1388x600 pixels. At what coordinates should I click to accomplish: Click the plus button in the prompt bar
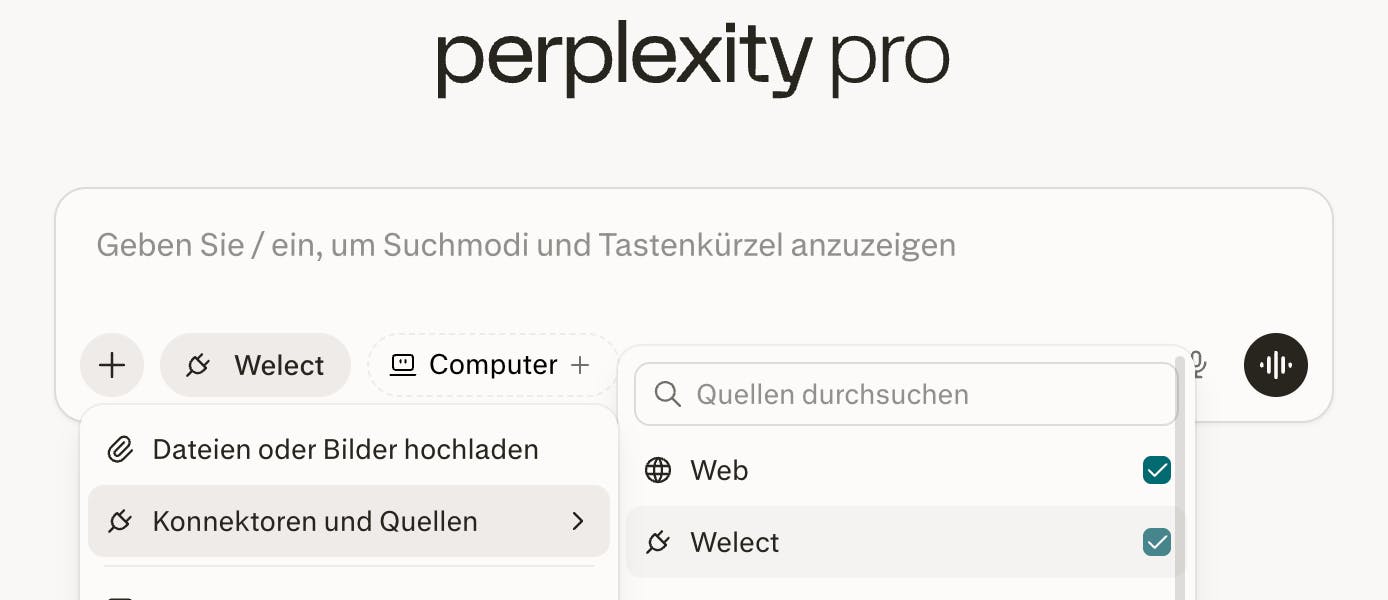tap(112, 365)
